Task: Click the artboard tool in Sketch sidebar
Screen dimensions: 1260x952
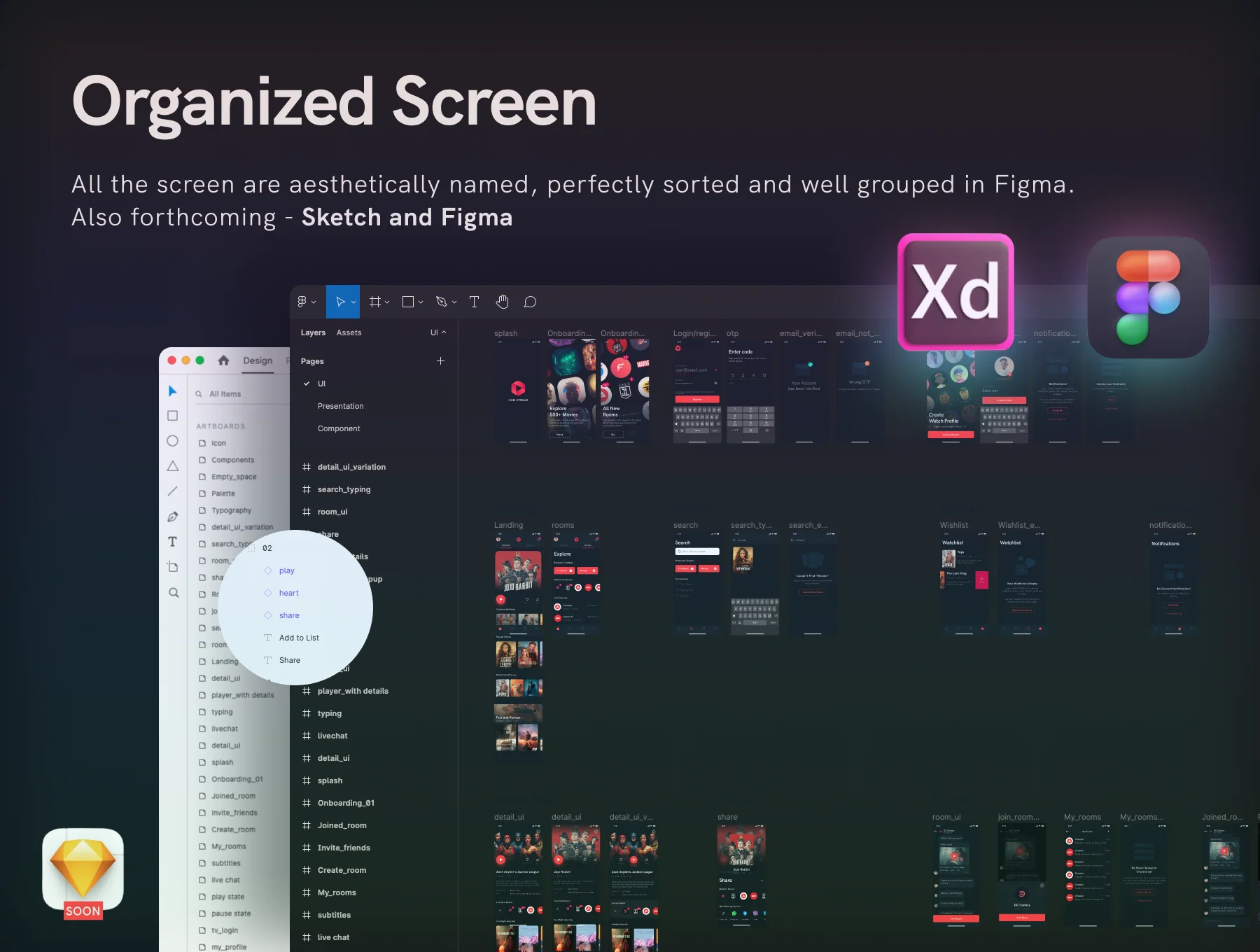Action: click(x=172, y=567)
